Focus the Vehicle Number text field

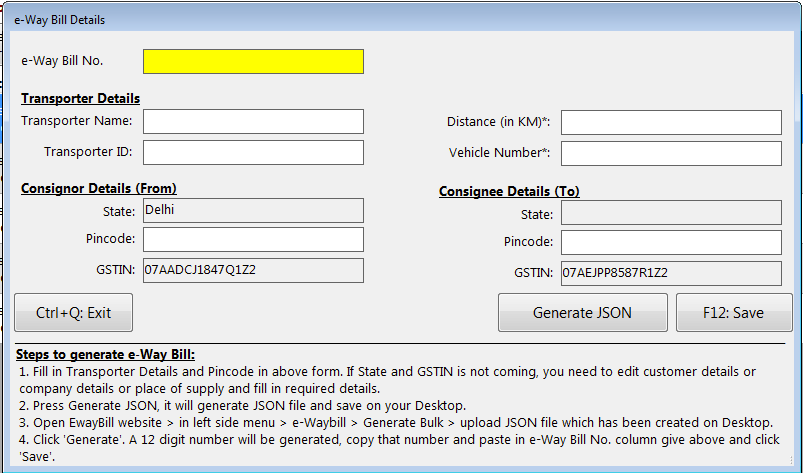click(671, 153)
